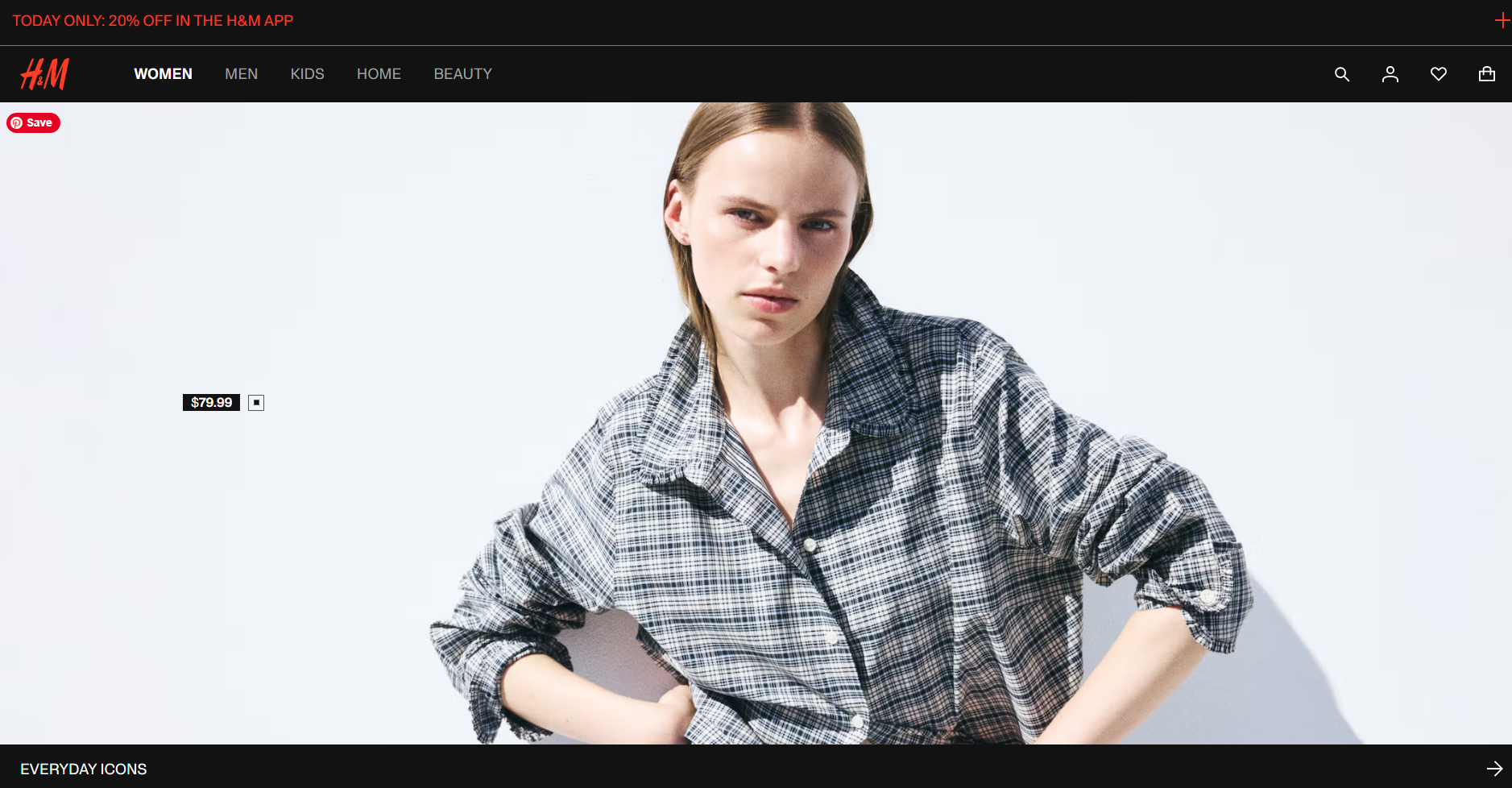Open the EVERYDAY ICONS link
Viewport: 1512px width, 788px height.
click(x=84, y=769)
